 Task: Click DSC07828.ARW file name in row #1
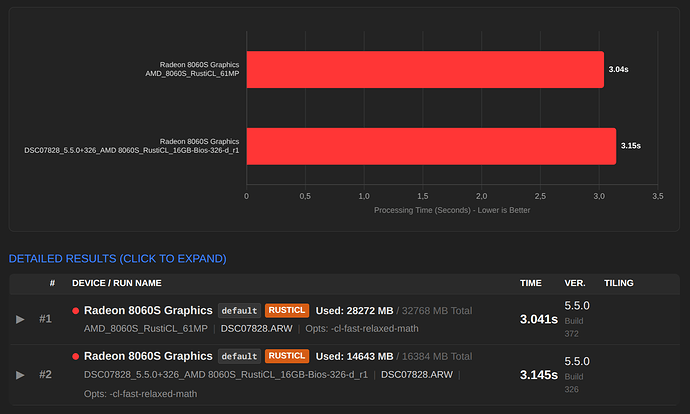257,329
